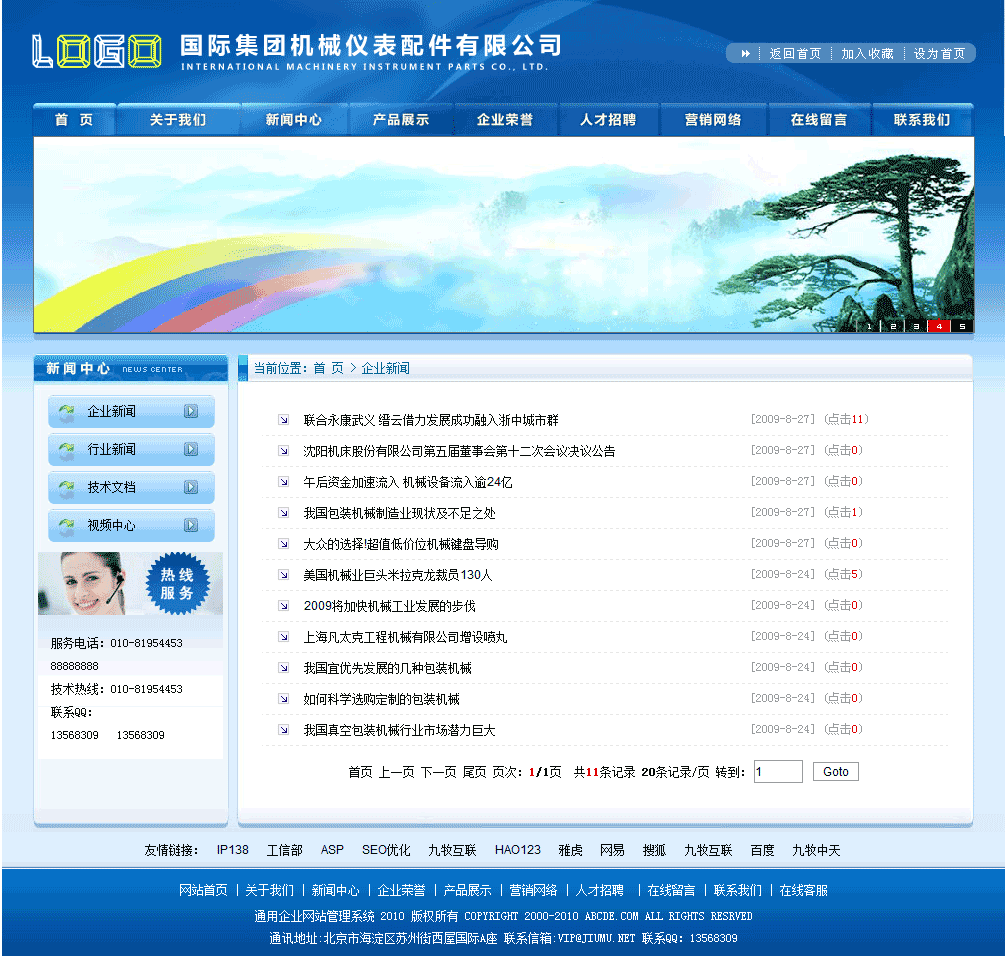Click the 热线服务 hotline badge
Image resolution: width=1007 pixels, height=956 pixels.
pos(177,584)
